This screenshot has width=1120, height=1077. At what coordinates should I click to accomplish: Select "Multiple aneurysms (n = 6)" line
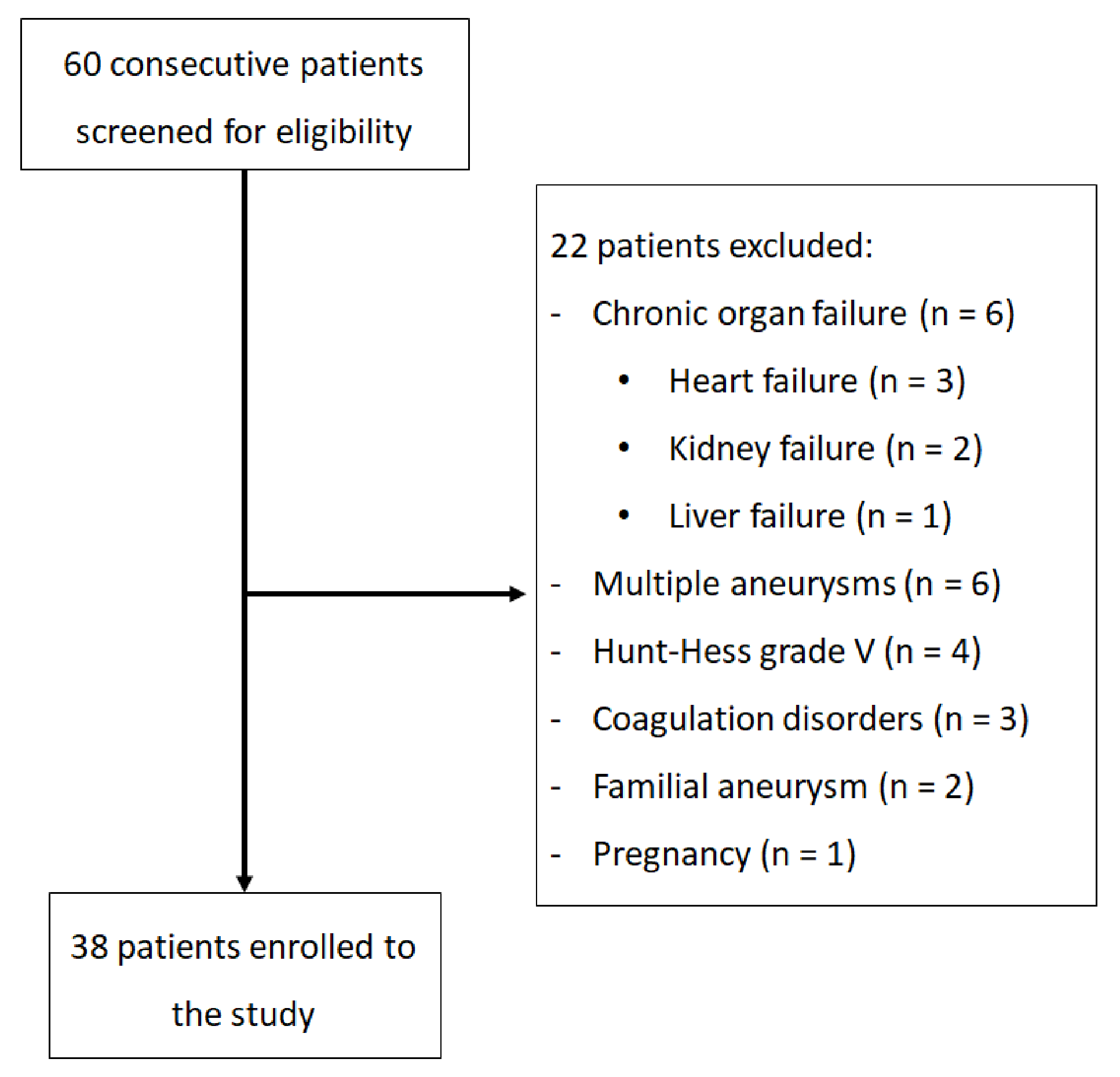797,584
